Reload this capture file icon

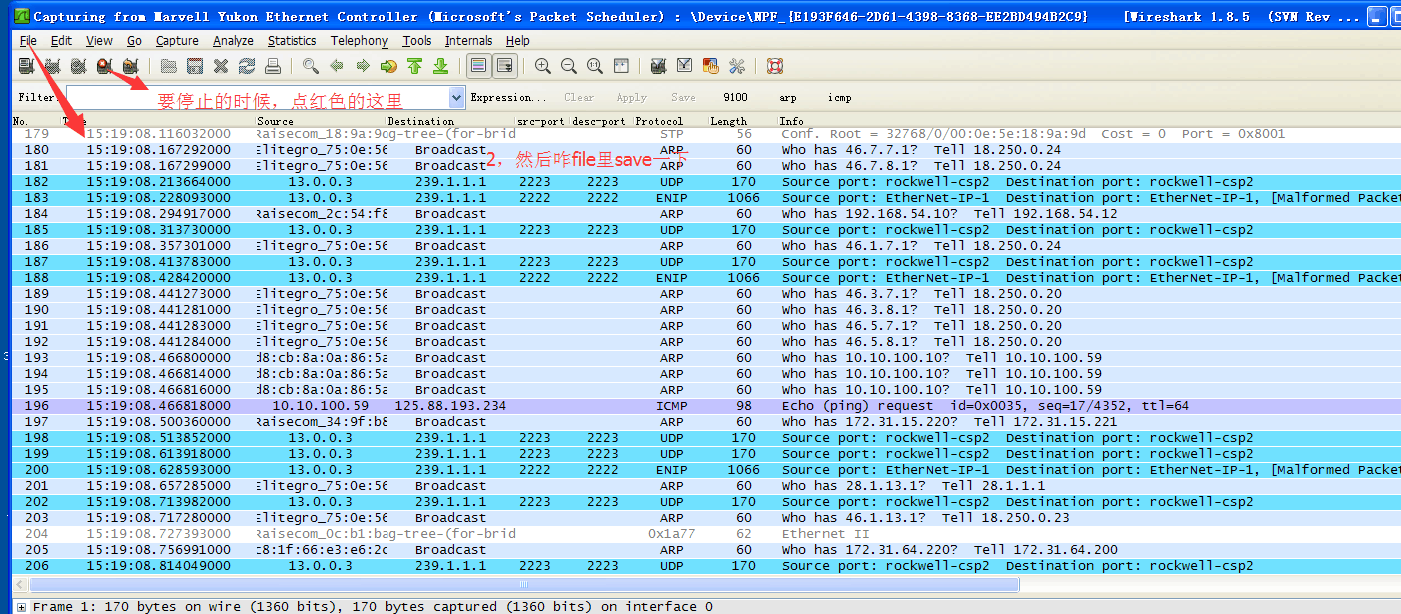point(247,66)
